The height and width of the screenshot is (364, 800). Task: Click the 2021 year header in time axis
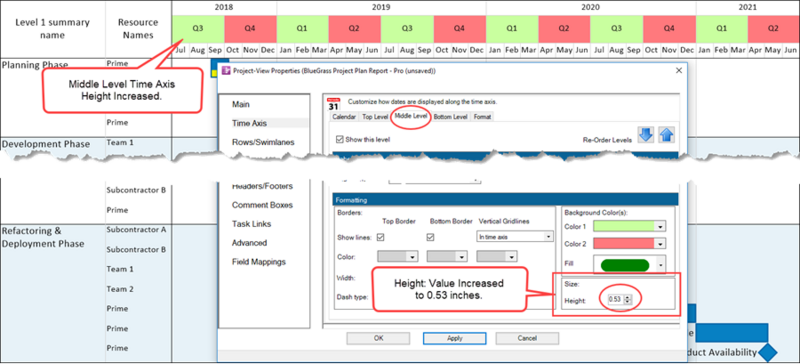point(747,8)
